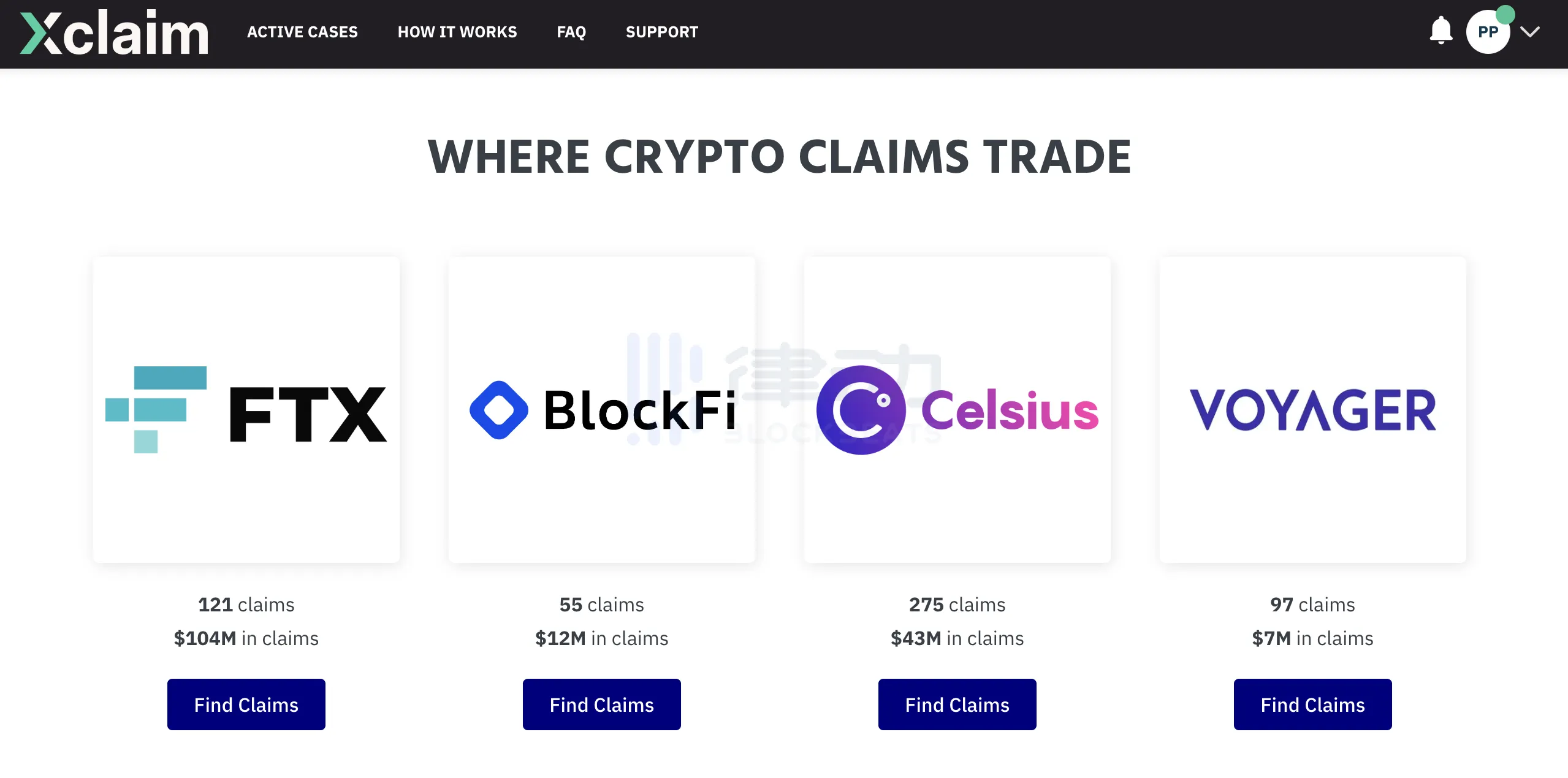The width and height of the screenshot is (1568, 778).
Task: Click the Xclaim logo
Action: [x=114, y=33]
